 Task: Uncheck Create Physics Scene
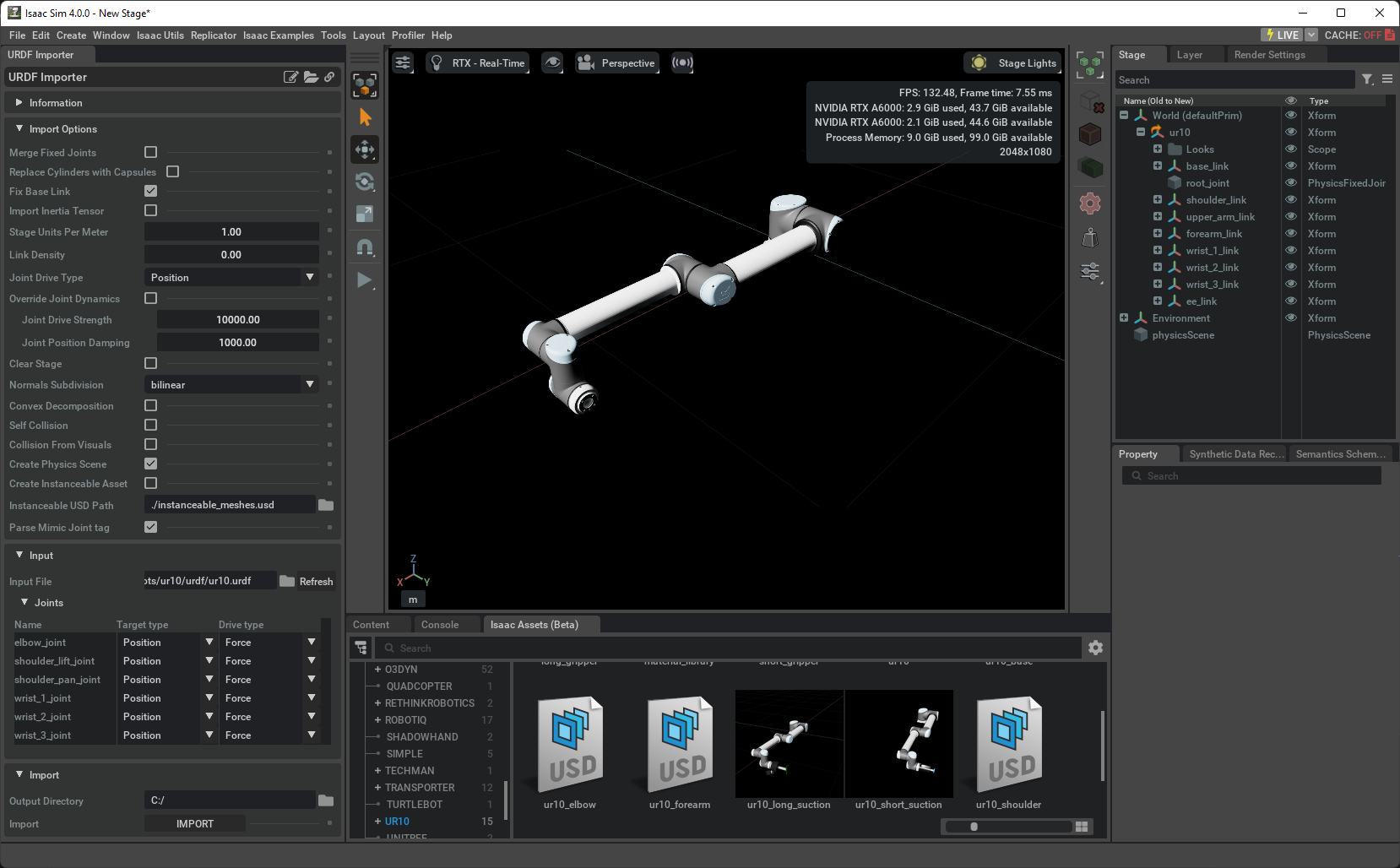coord(151,464)
